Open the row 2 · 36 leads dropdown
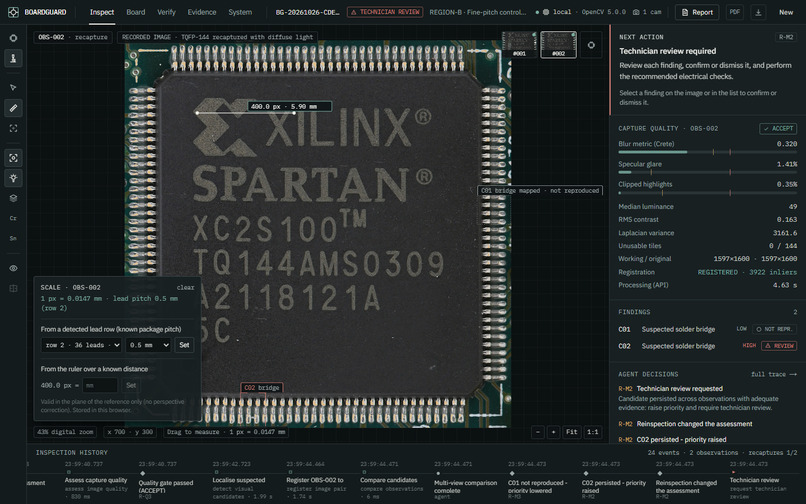806x504 pixels. point(81,345)
